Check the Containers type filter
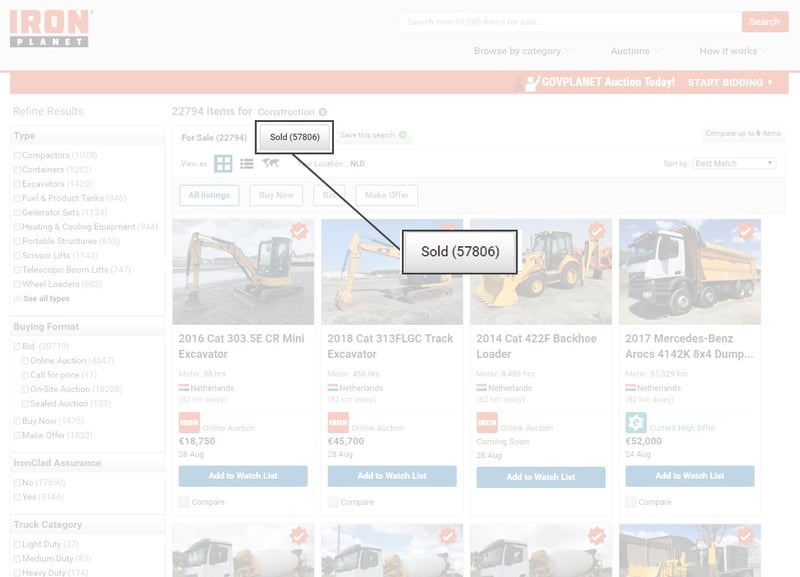 pos(17,169)
